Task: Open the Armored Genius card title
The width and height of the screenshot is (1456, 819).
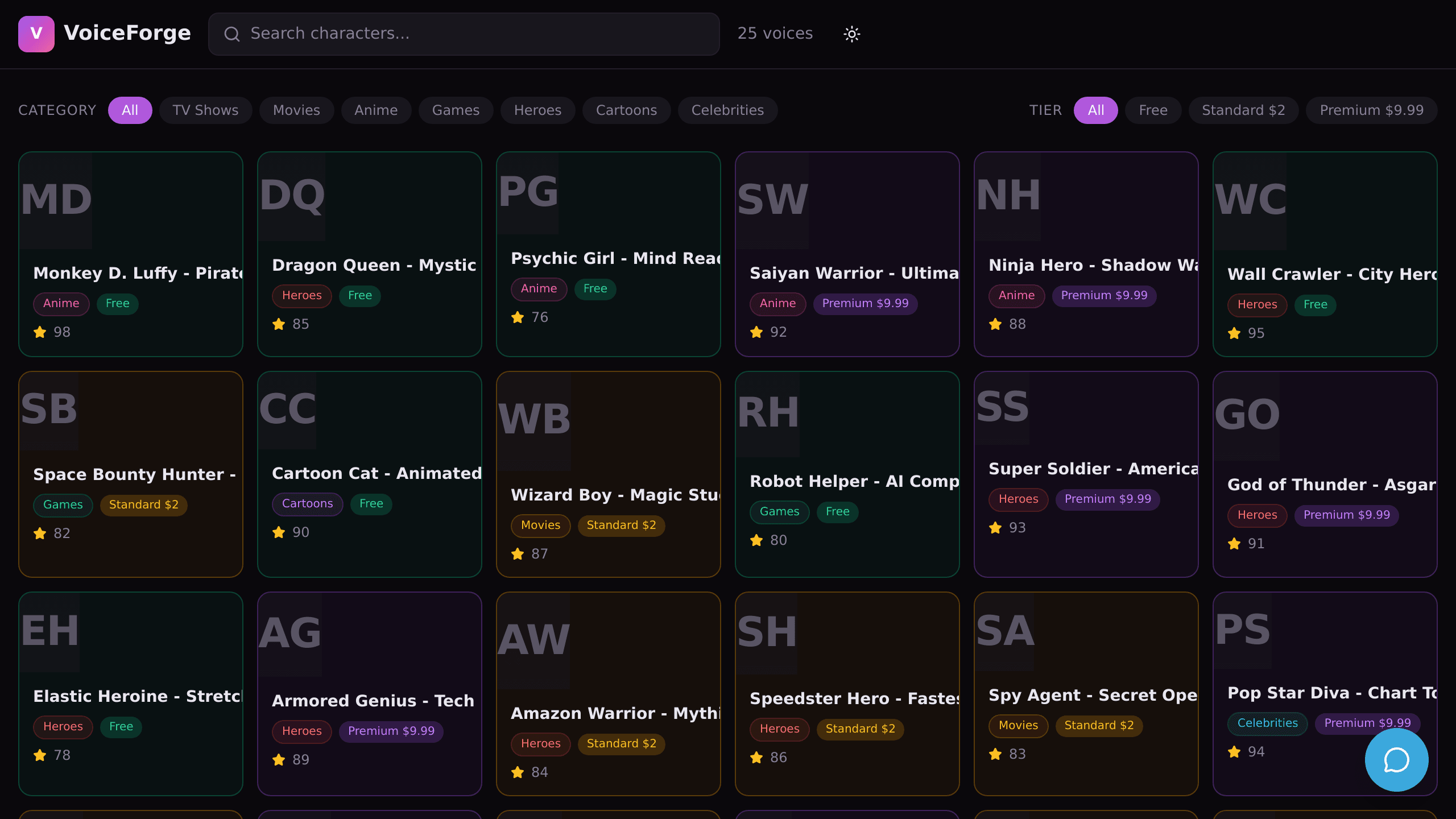Action: [x=373, y=701]
